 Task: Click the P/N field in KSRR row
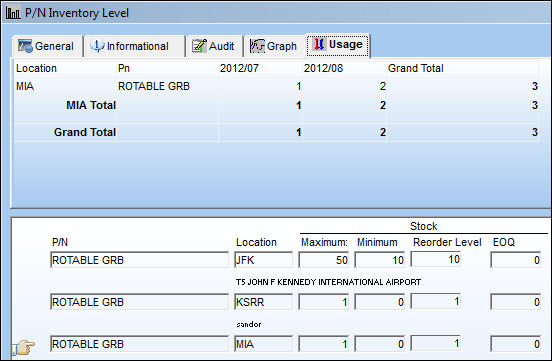(139, 302)
